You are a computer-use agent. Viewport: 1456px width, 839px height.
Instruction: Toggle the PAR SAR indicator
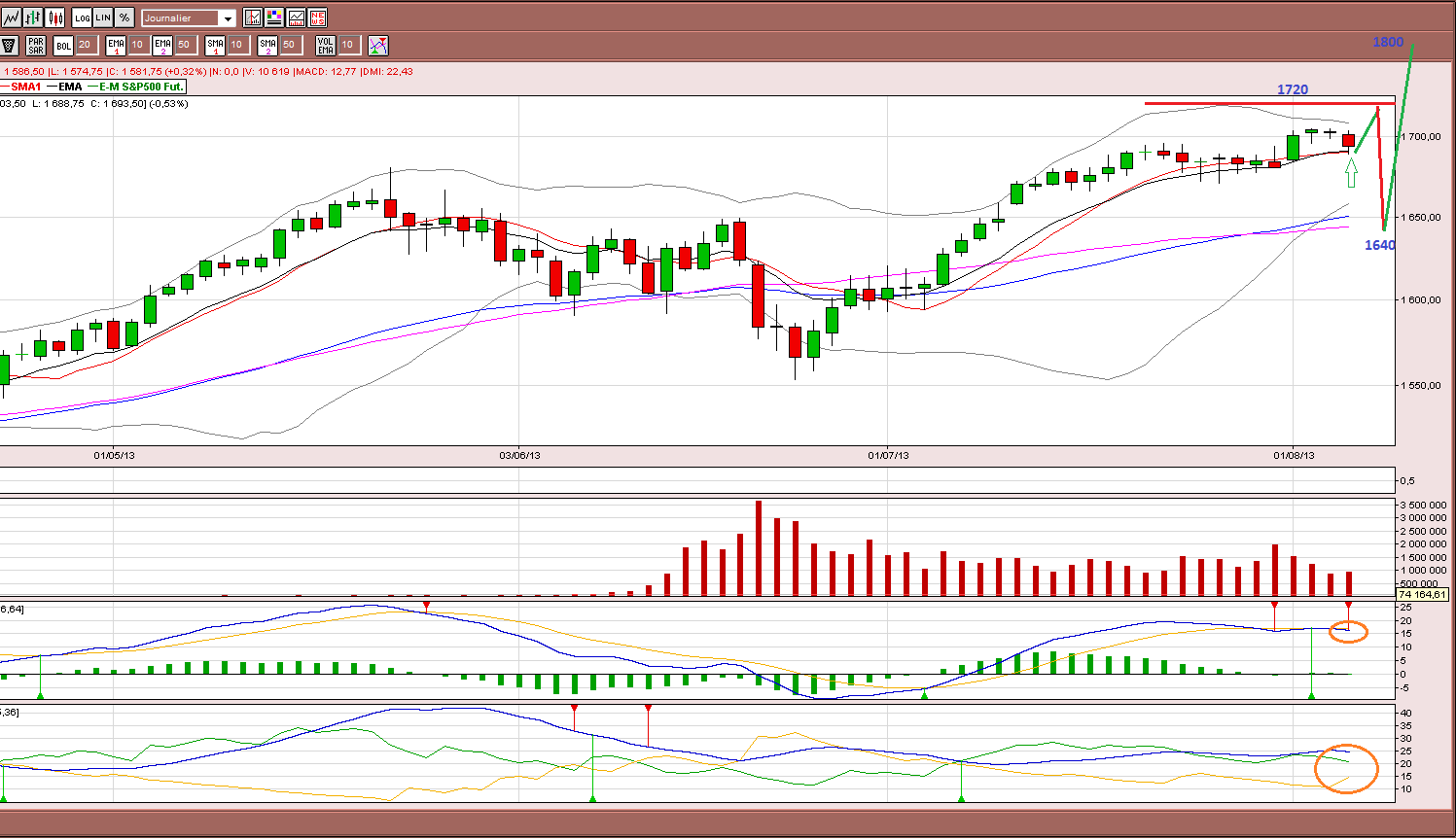36,45
